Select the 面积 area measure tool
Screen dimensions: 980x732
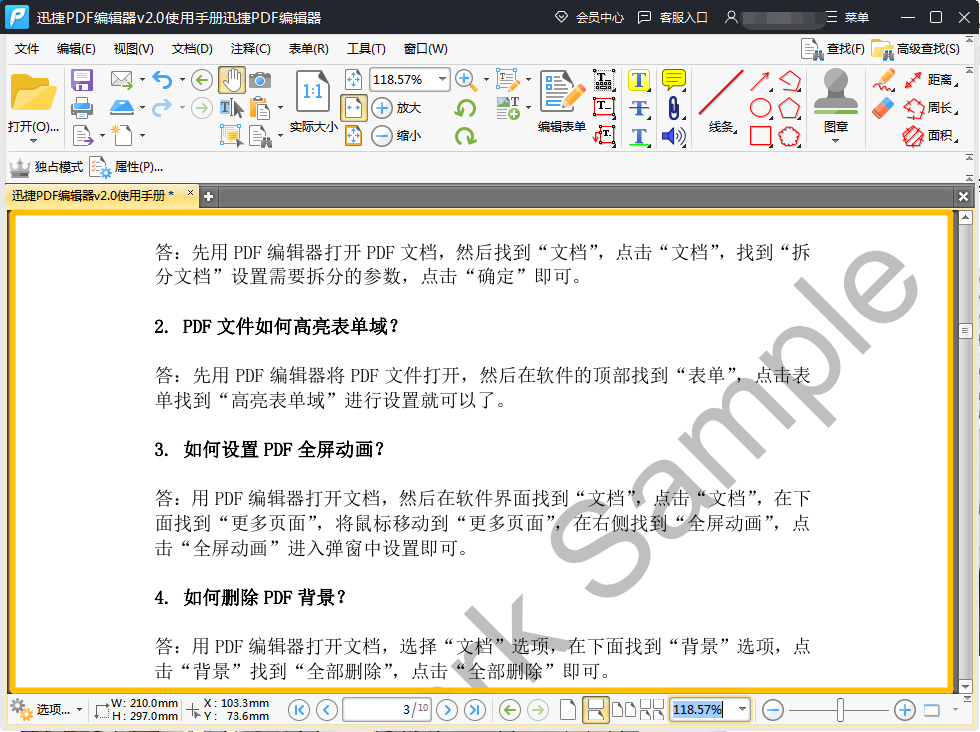click(x=930, y=136)
